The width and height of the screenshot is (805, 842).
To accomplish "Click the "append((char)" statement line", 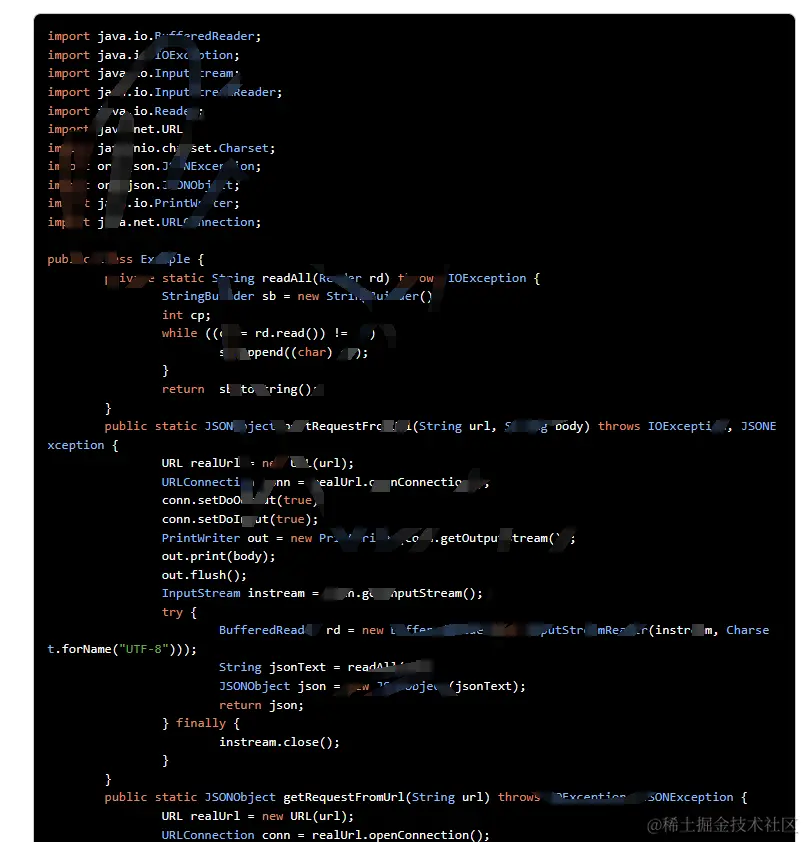I will pyautogui.click(x=293, y=352).
